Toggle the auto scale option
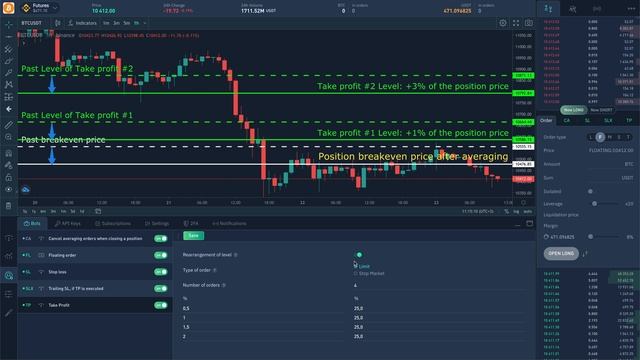Viewport: 640px width, 360px height. [x=527, y=211]
